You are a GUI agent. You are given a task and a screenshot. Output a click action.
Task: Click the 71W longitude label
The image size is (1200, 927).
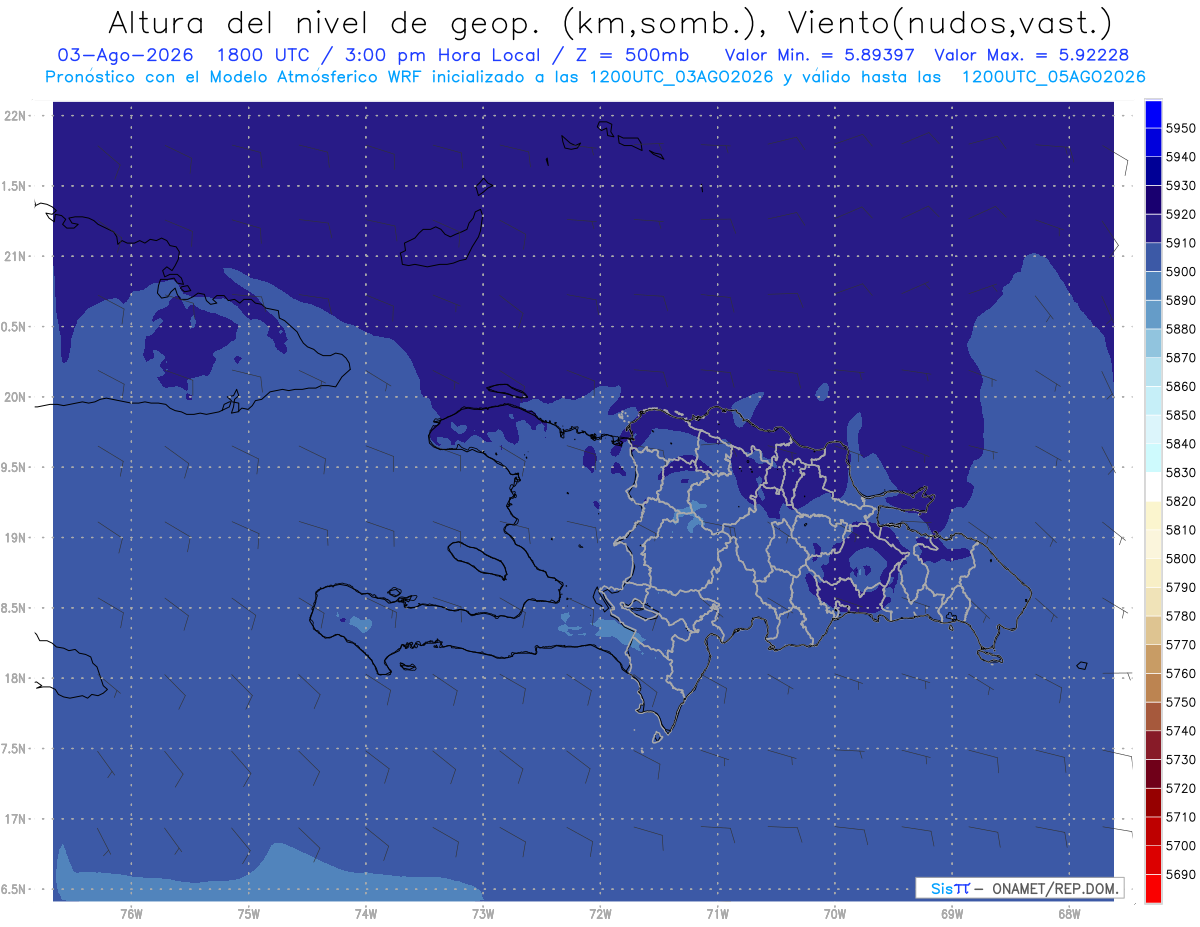tap(717, 914)
